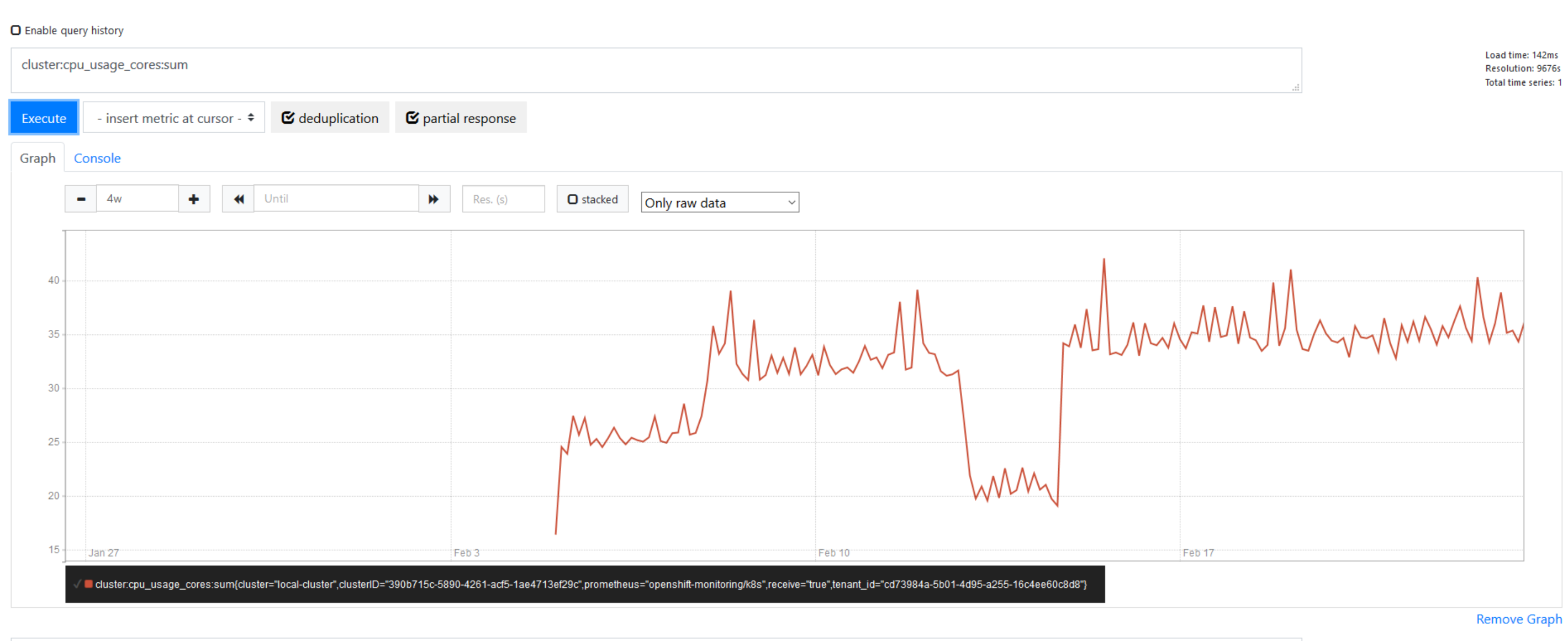Open the Only raw data dropdown

point(720,202)
